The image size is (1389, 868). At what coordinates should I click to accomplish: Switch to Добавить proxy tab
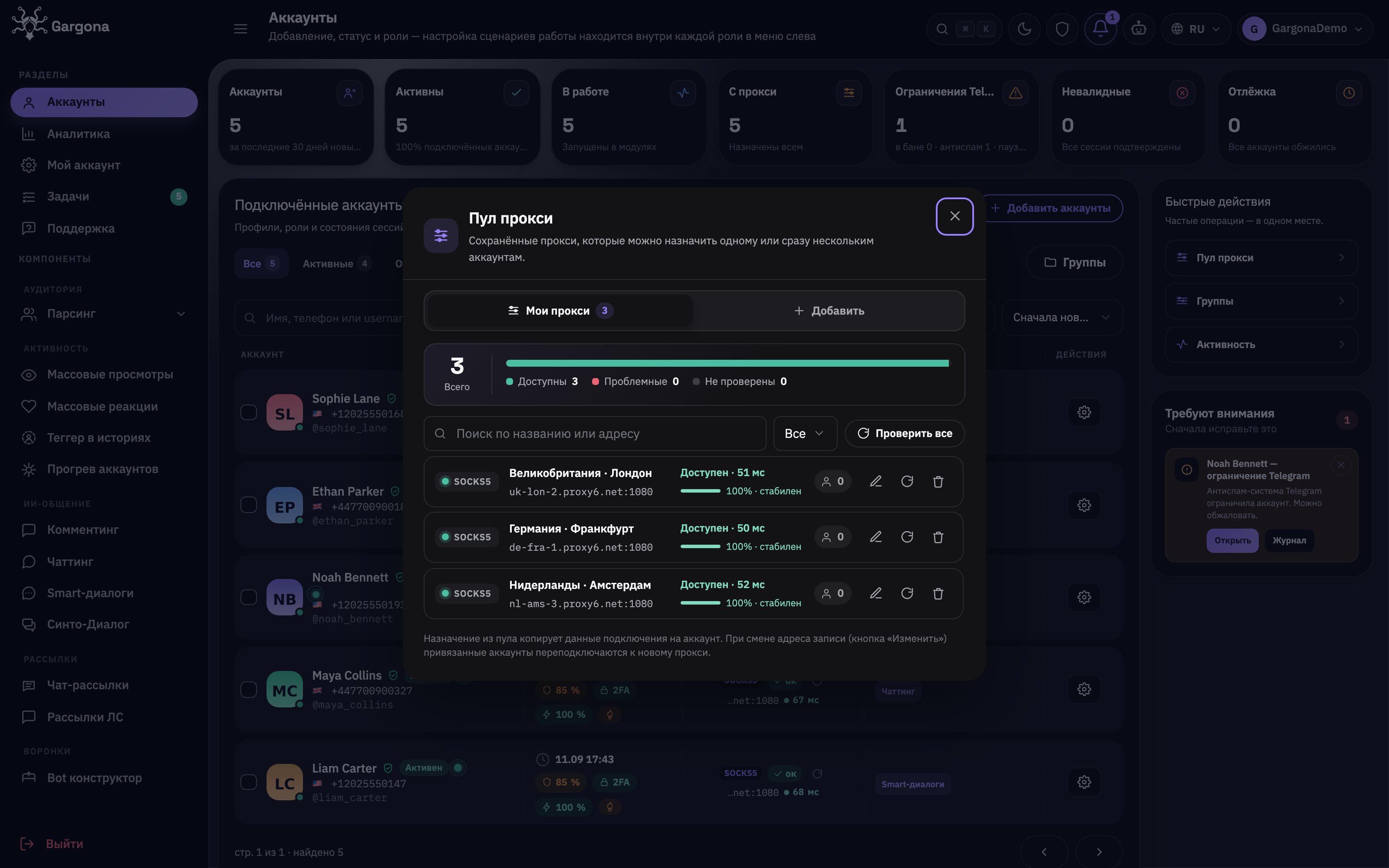828,311
